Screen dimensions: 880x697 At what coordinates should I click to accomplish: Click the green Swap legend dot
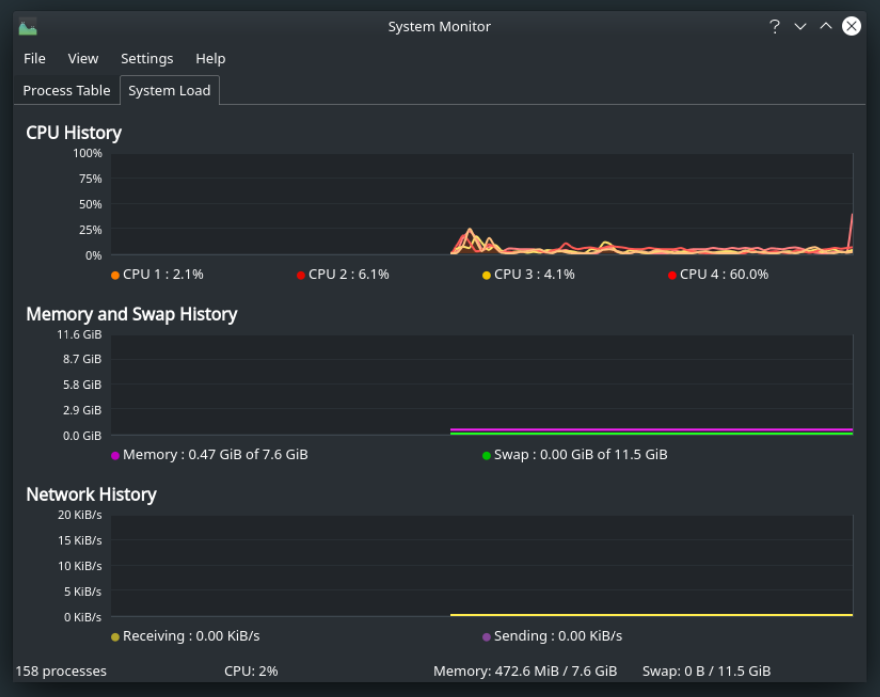tap(487, 455)
